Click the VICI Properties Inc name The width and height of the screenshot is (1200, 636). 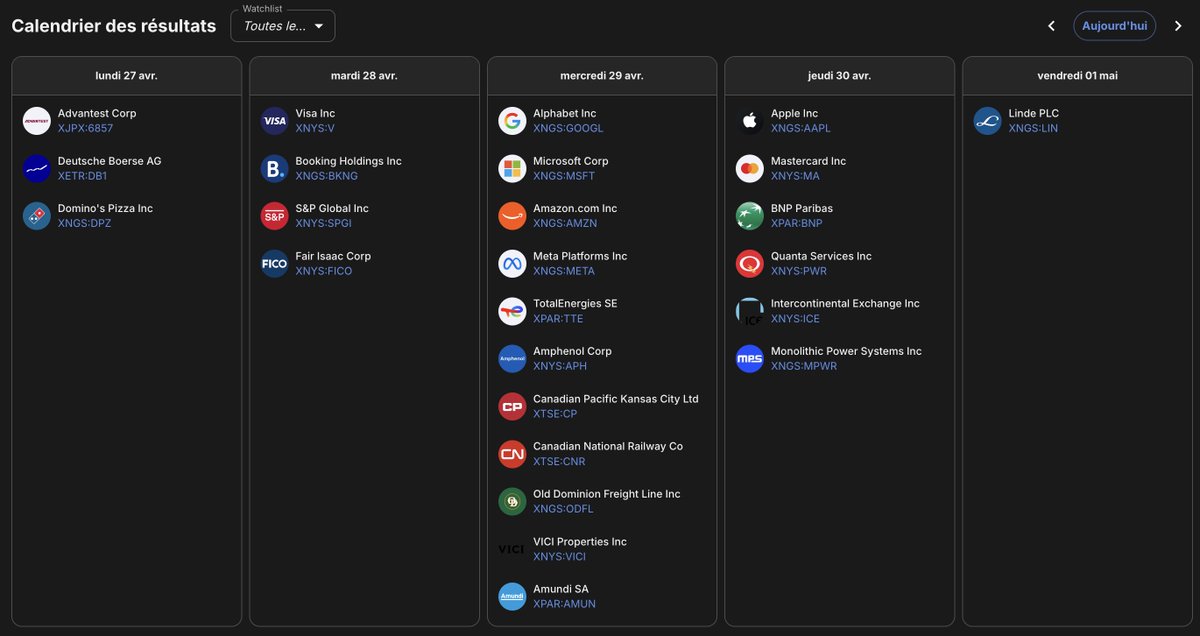click(580, 542)
